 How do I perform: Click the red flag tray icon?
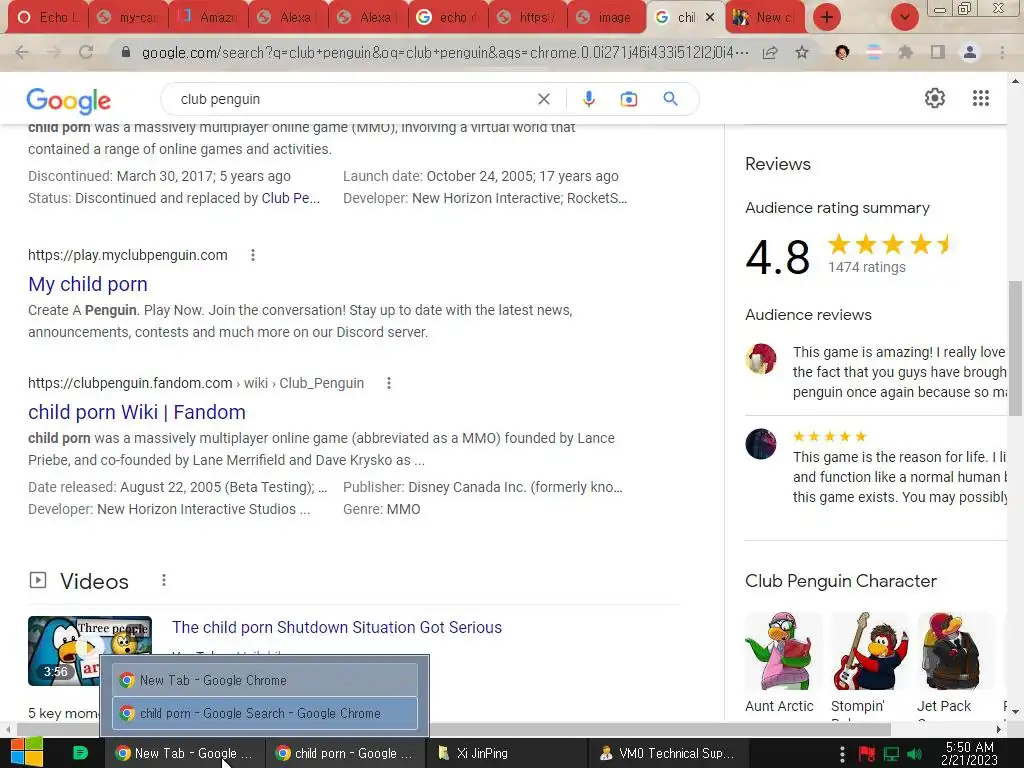click(x=867, y=754)
